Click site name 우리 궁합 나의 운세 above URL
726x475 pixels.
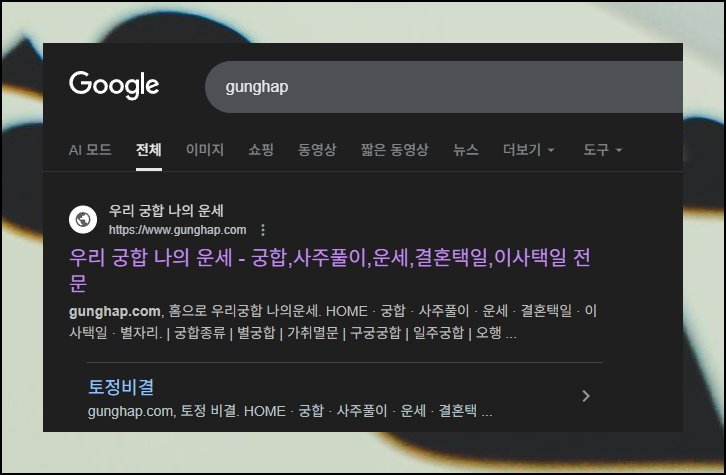click(166, 211)
